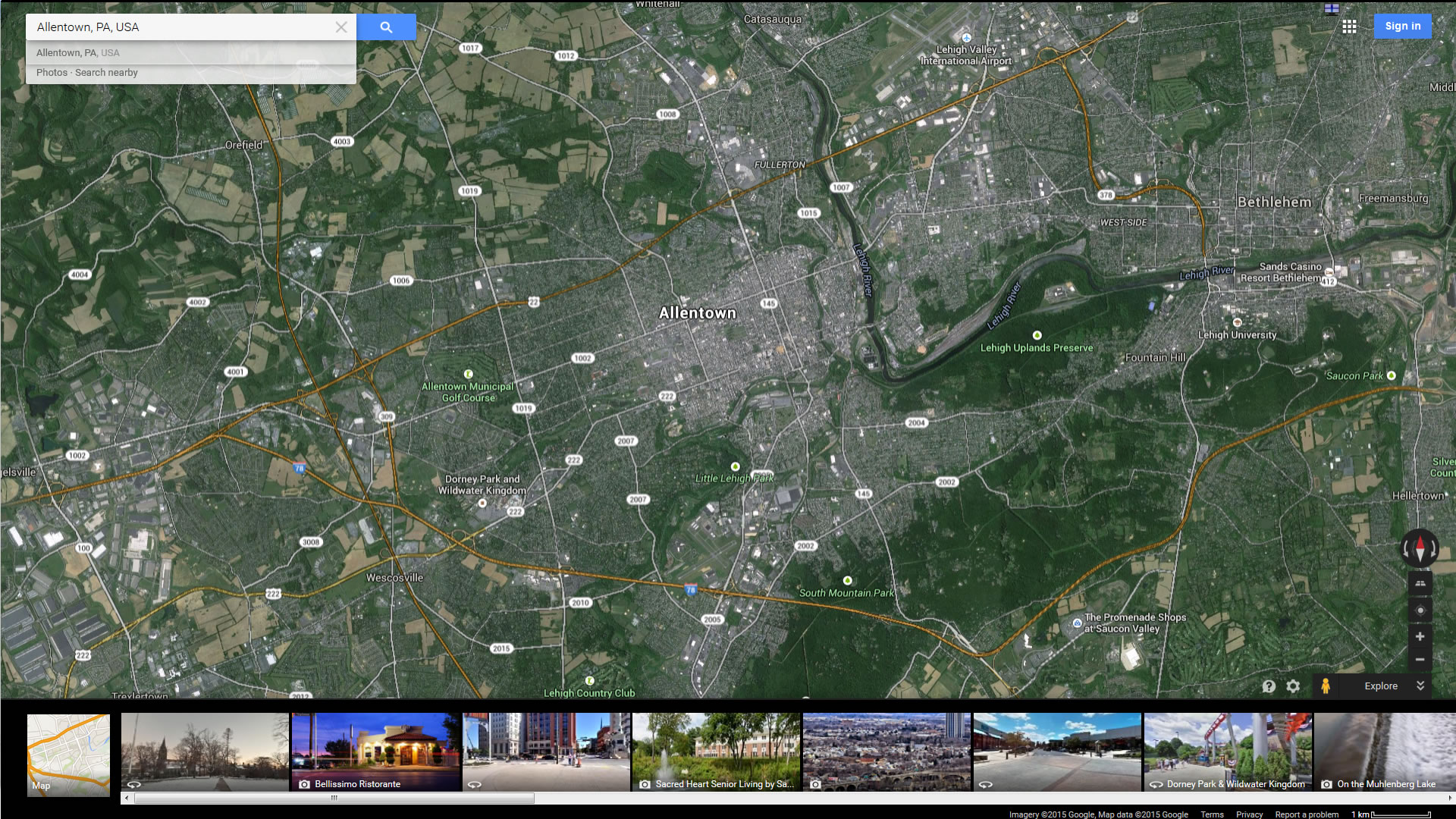Clear the search box with X

(x=341, y=27)
